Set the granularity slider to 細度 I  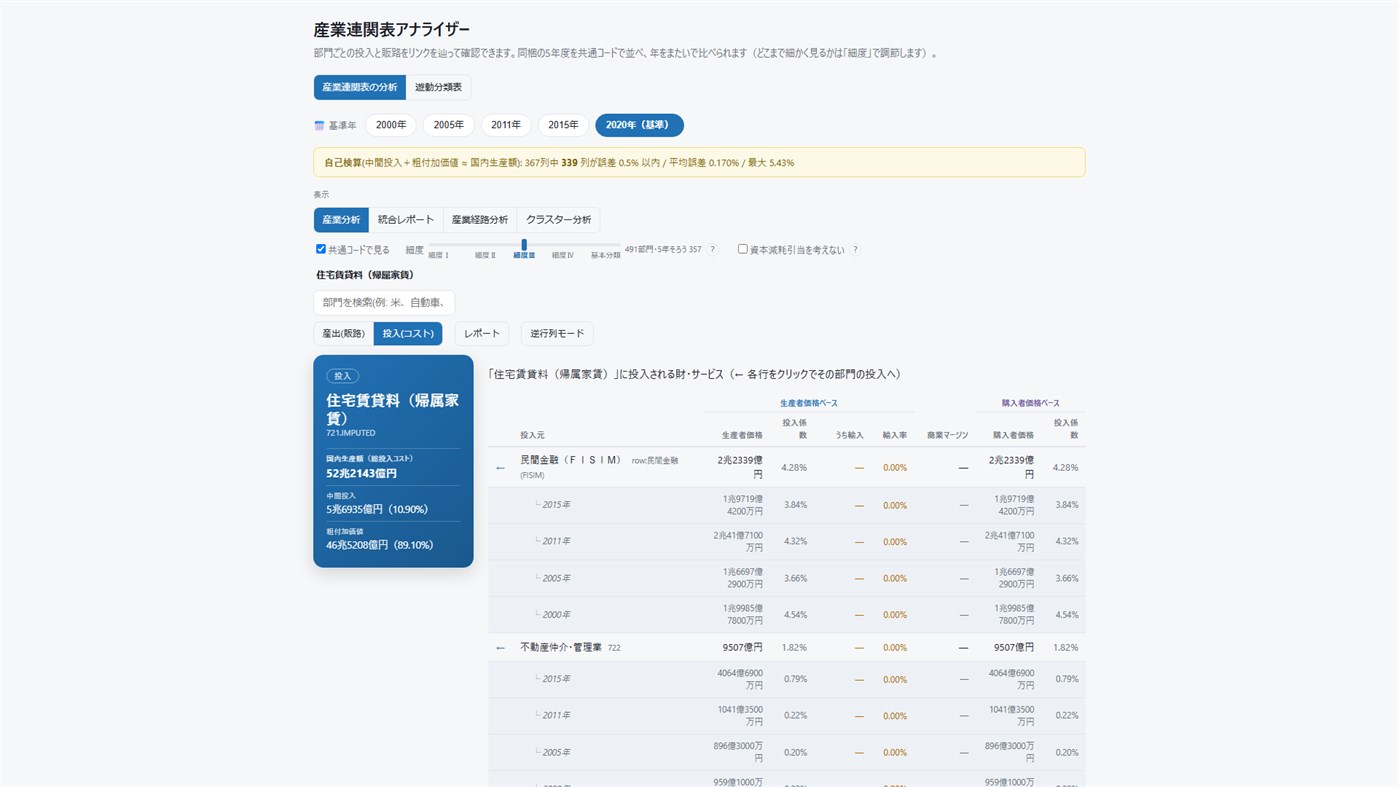click(x=438, y=255)
